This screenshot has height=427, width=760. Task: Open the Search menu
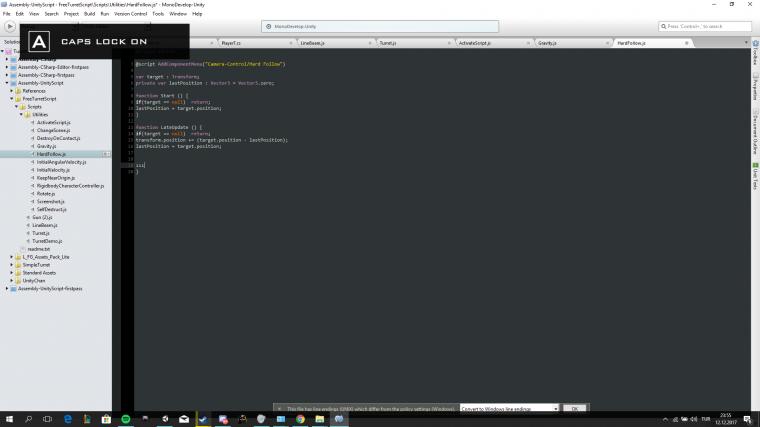tap(51, 14)
